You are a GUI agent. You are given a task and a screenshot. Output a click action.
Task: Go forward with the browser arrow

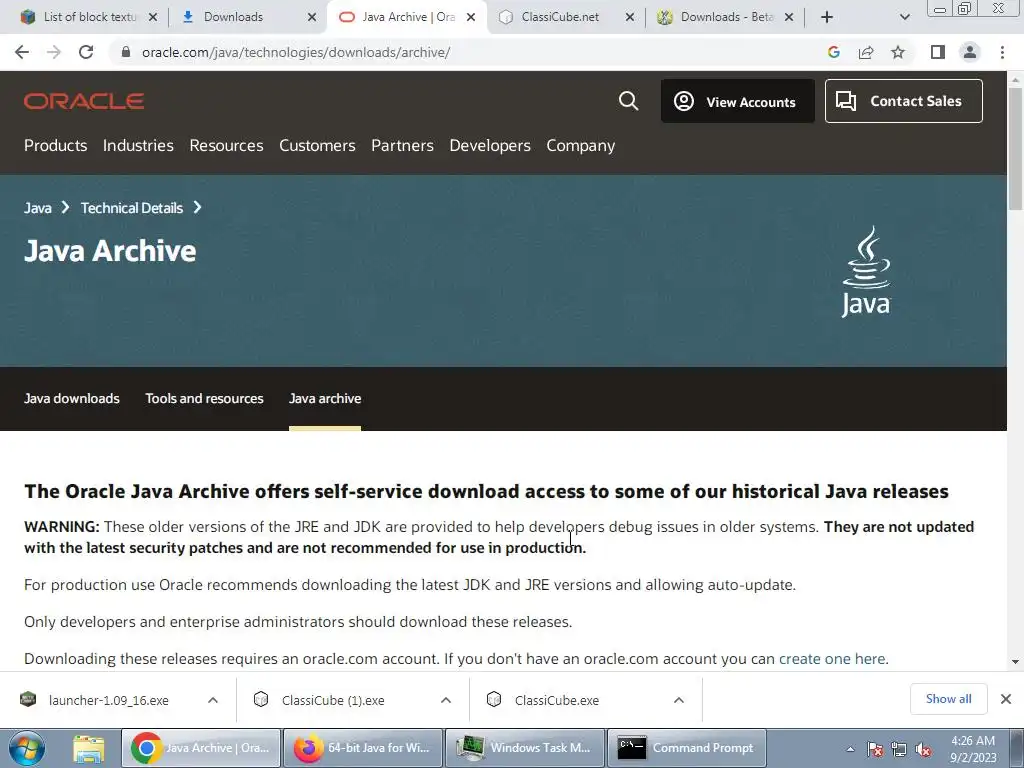pyautogui.click(x=54, y=52)
